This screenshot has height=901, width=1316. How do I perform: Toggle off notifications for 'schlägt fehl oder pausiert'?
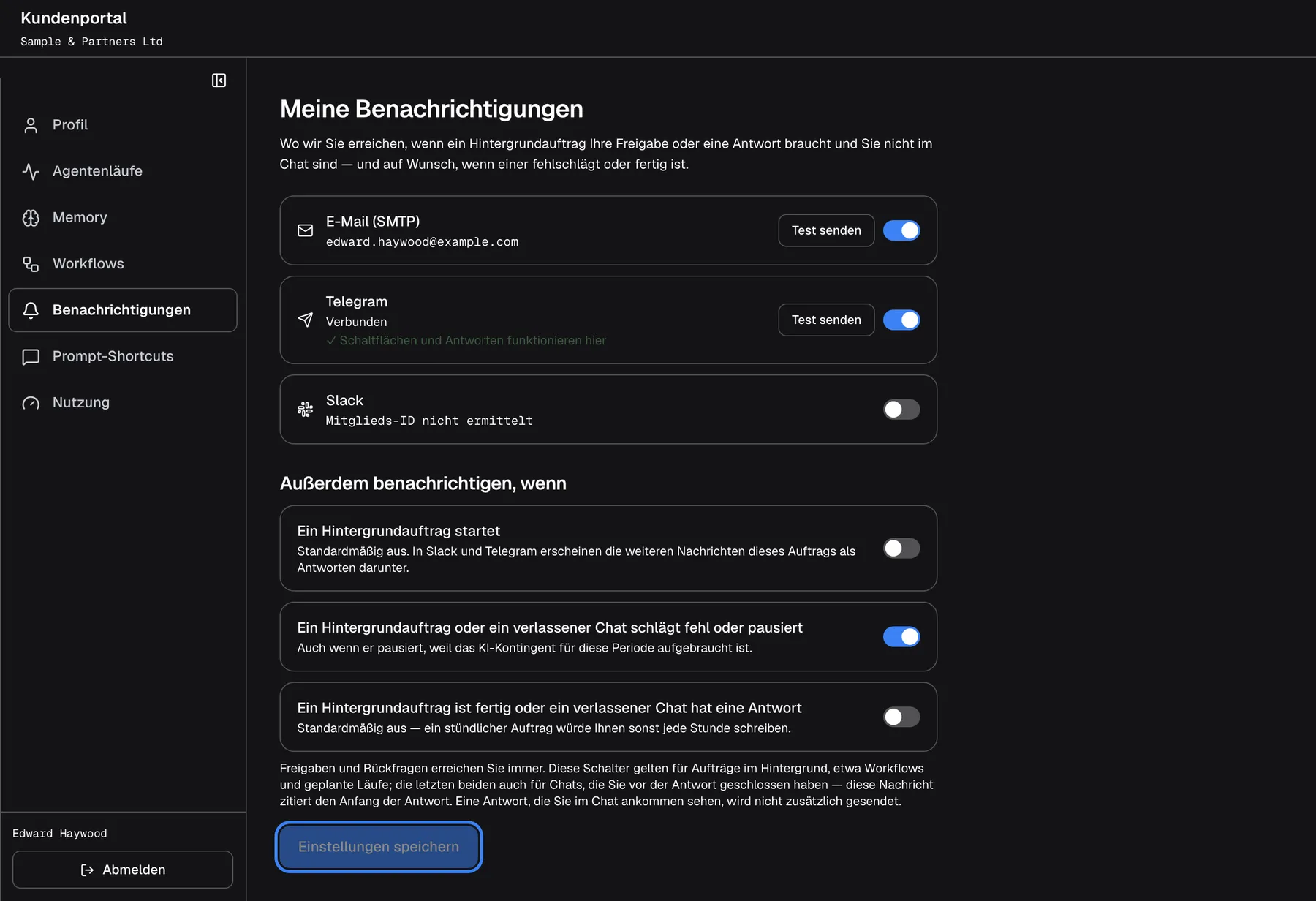coord(901,637)
